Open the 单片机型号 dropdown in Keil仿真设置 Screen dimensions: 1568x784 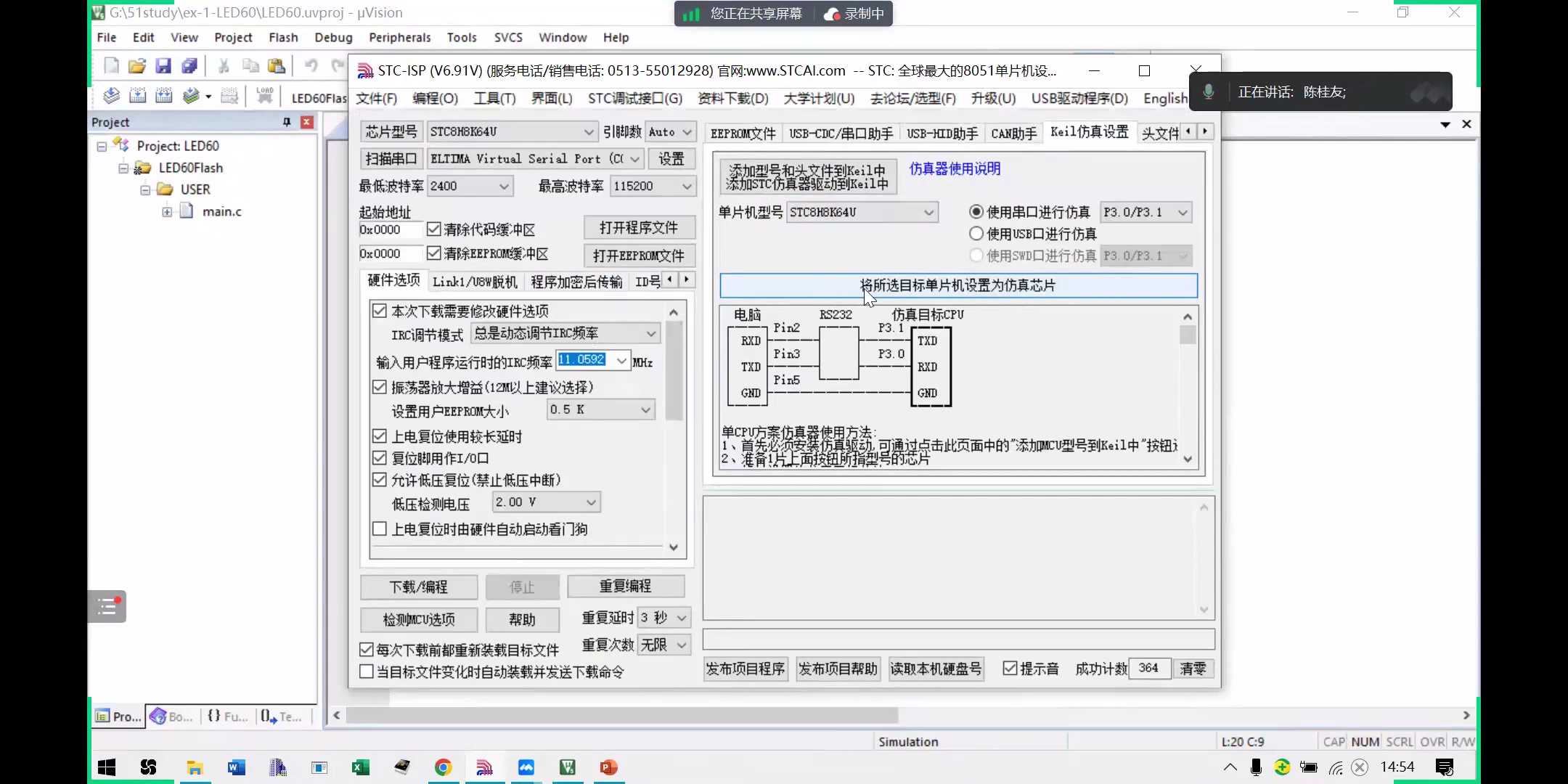(x=862, y=213)
